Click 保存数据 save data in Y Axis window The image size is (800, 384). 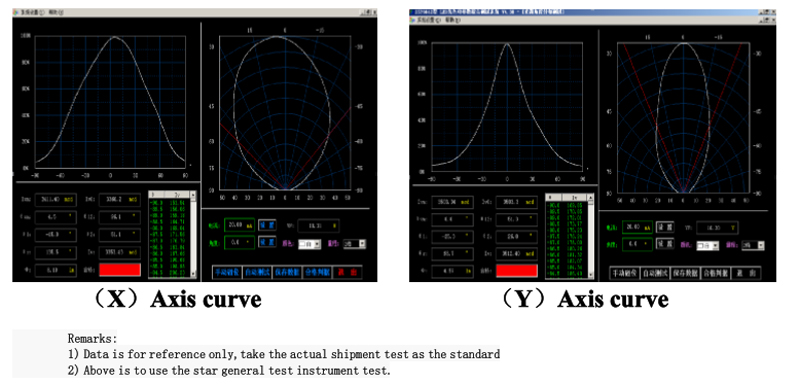tap(685, 273)
